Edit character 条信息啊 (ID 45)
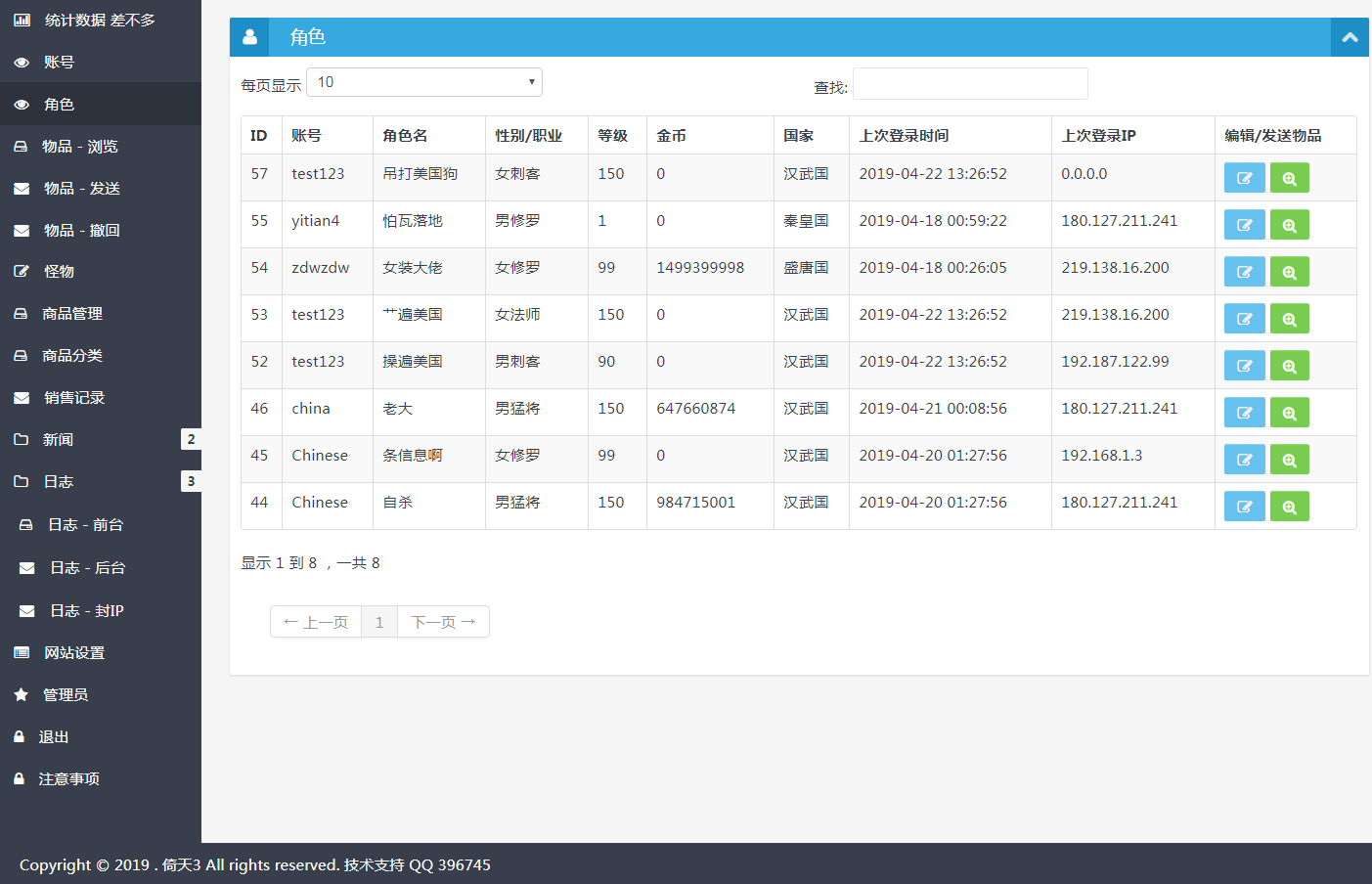This screenshot has width=1372, height=884. tap(1245, 460)
